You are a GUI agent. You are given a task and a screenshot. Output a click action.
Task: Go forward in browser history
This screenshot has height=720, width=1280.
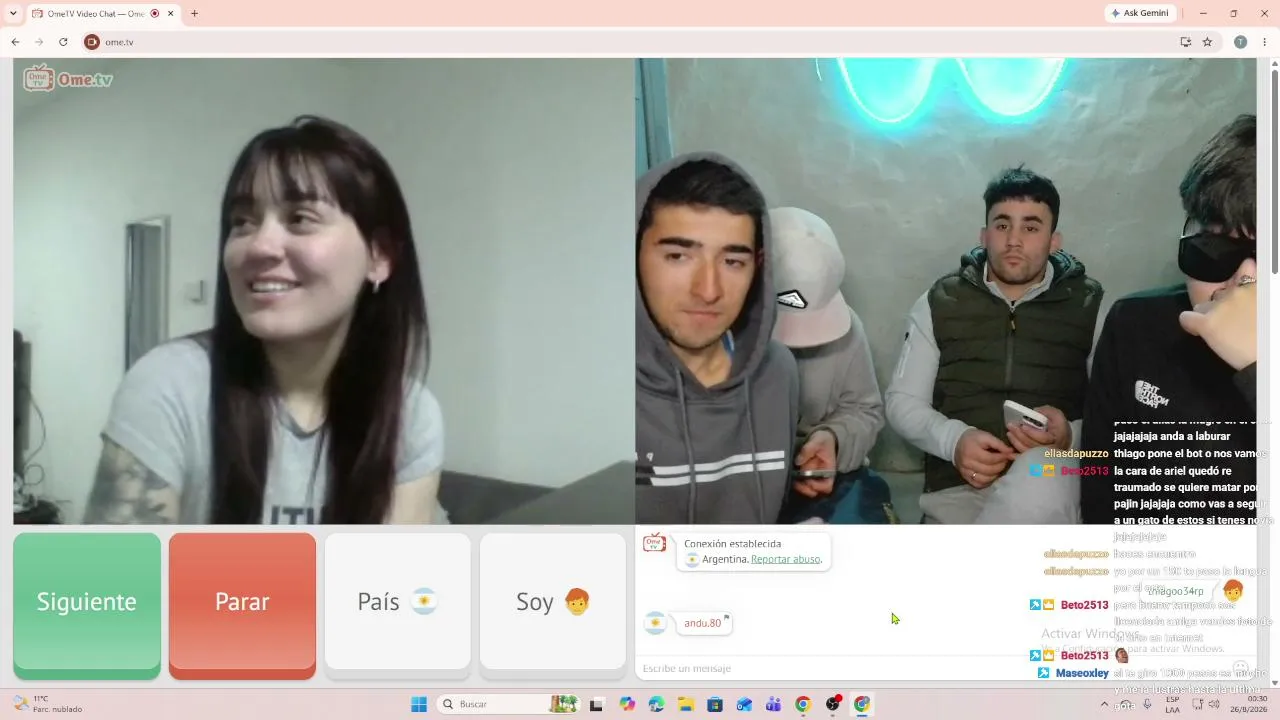pyautogui.click(x=39, y=42)
